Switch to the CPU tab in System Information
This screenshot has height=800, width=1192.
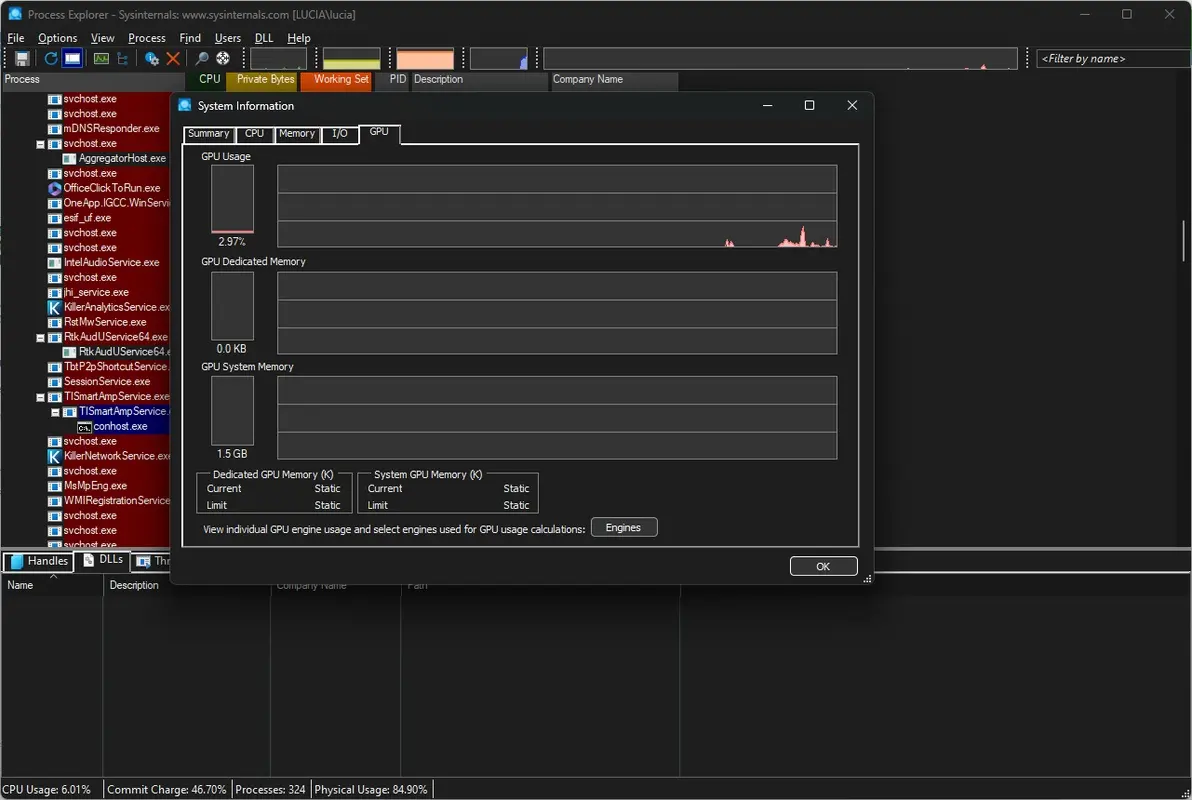pyautogui.click(x=255, y=134)
